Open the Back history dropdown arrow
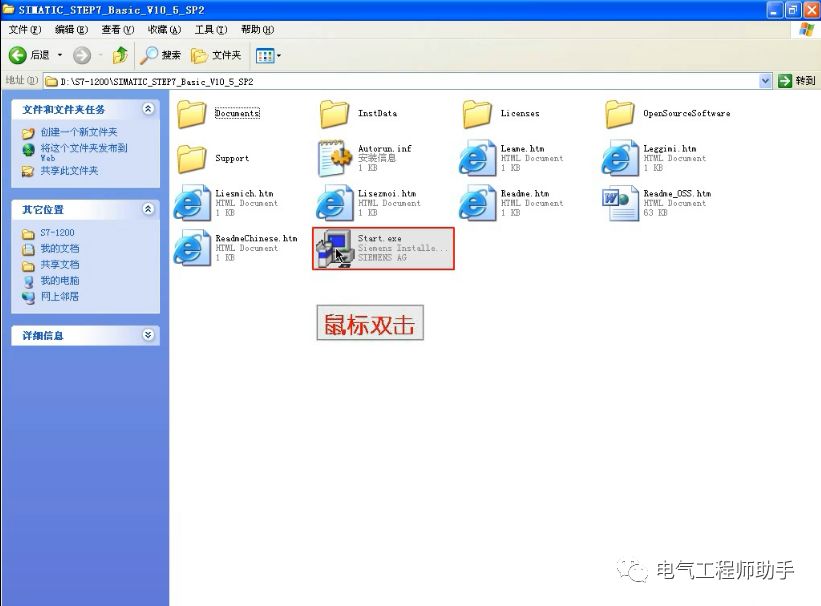The image size is (821, 606). (x=60, y=55)
